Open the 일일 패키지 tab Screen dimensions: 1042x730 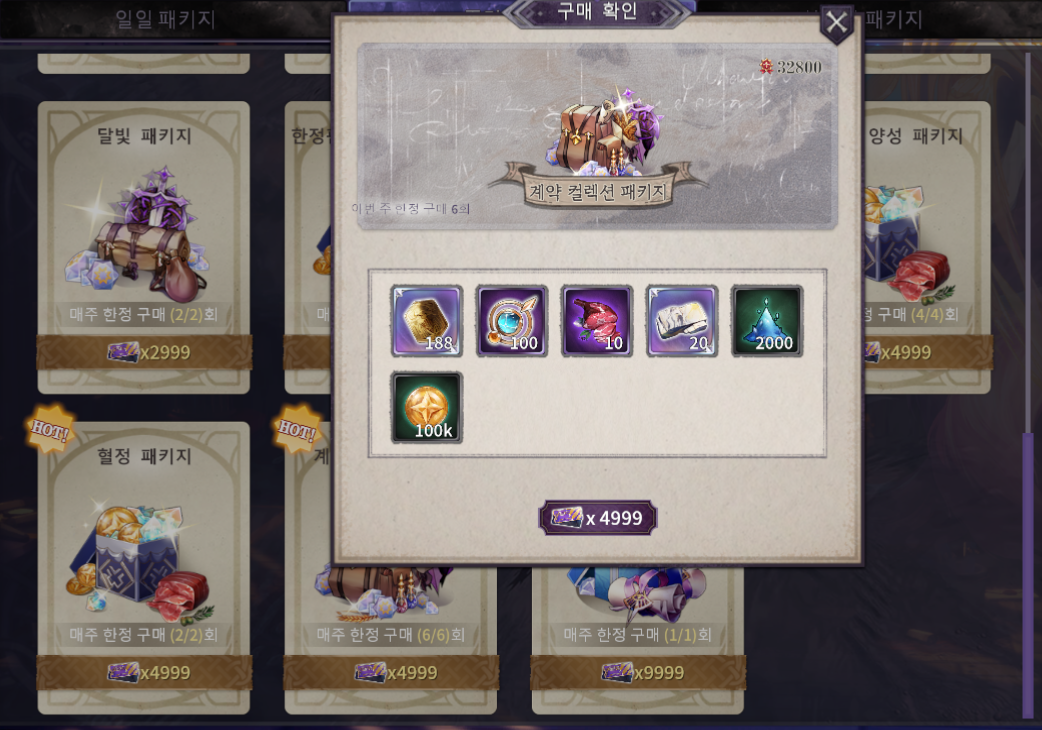click(x=165, y=19)
